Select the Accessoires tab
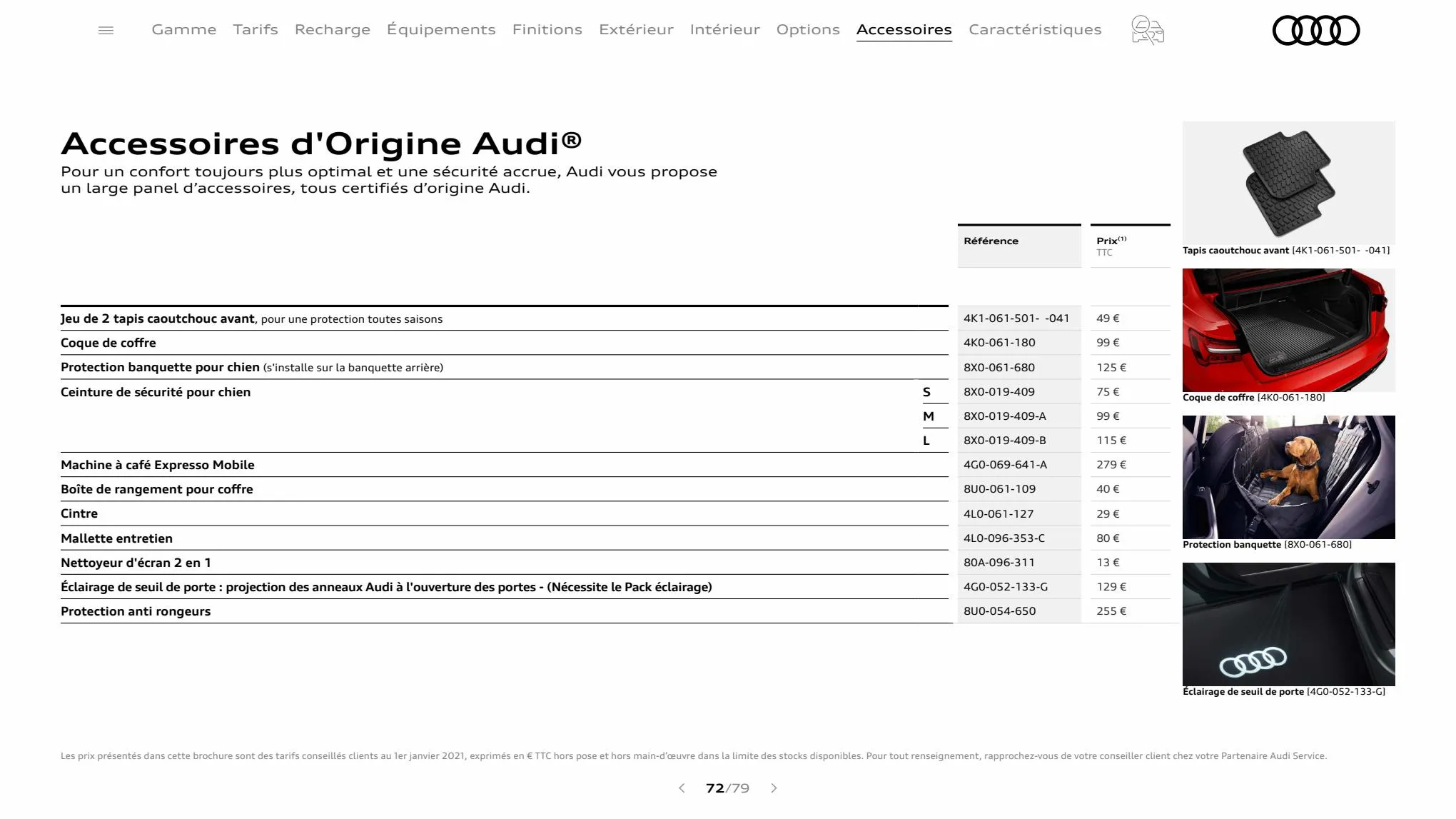Viewport: 1456px width, 819px height. (904, 30)
